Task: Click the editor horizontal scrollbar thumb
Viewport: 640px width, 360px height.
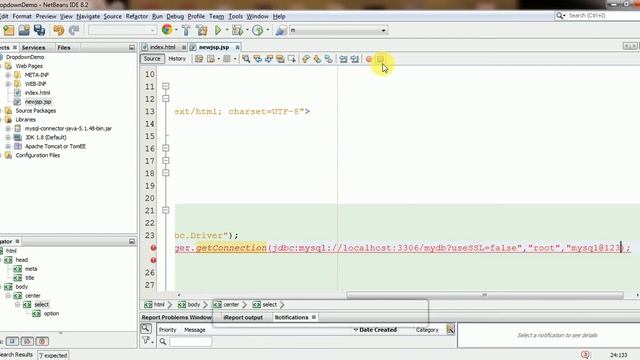Action: [485, 295]
